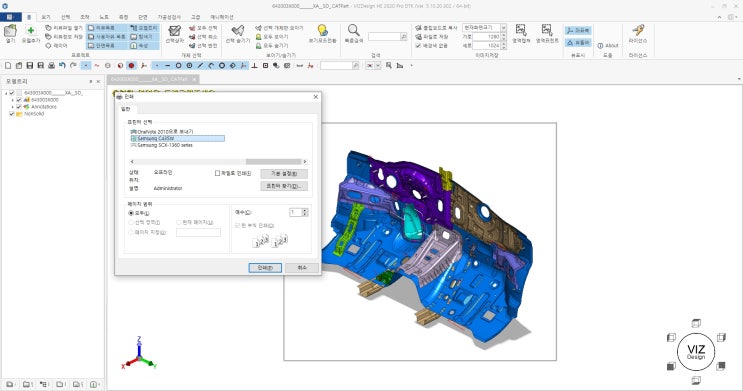Click the new document icon in quick toolbar
This screenshot has width=743, height=391.
pos(8,65)
